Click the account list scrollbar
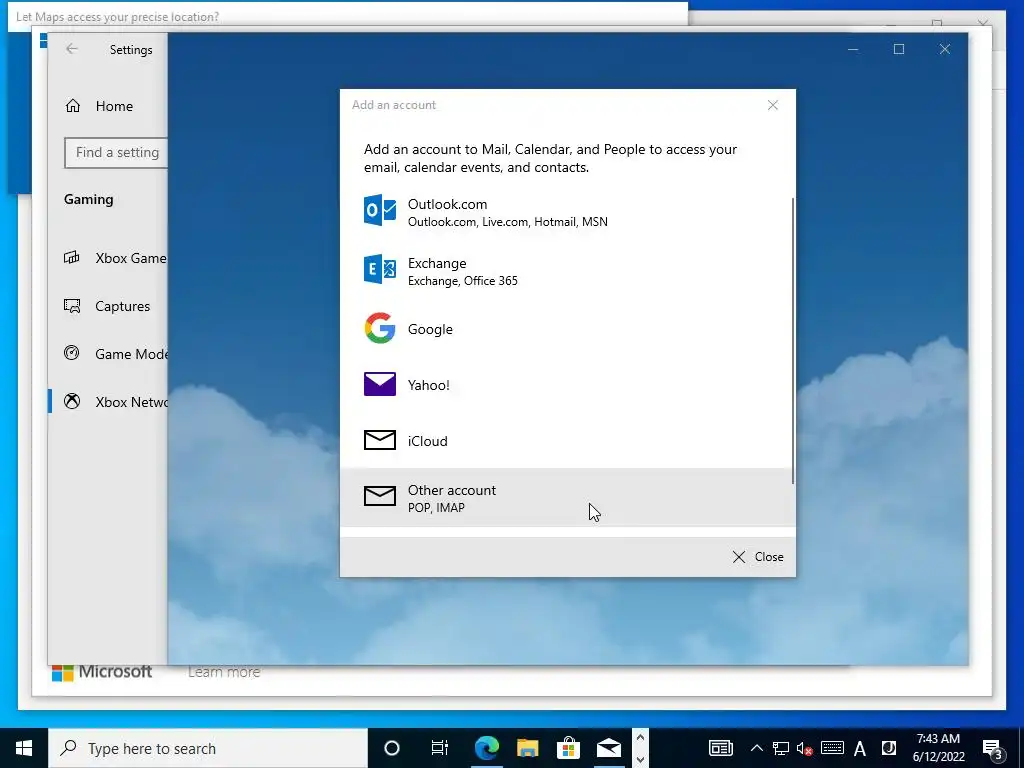 point(793,340)
